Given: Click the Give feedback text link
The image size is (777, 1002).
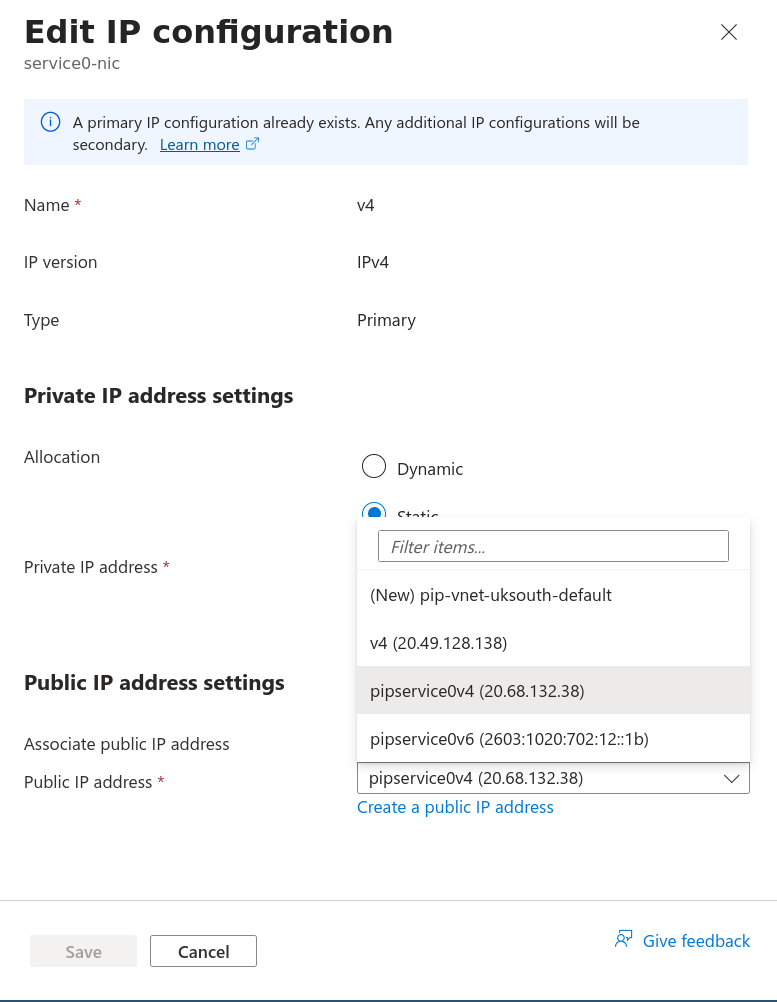Looking at the screenshot, I should click(x=696, y=941).
